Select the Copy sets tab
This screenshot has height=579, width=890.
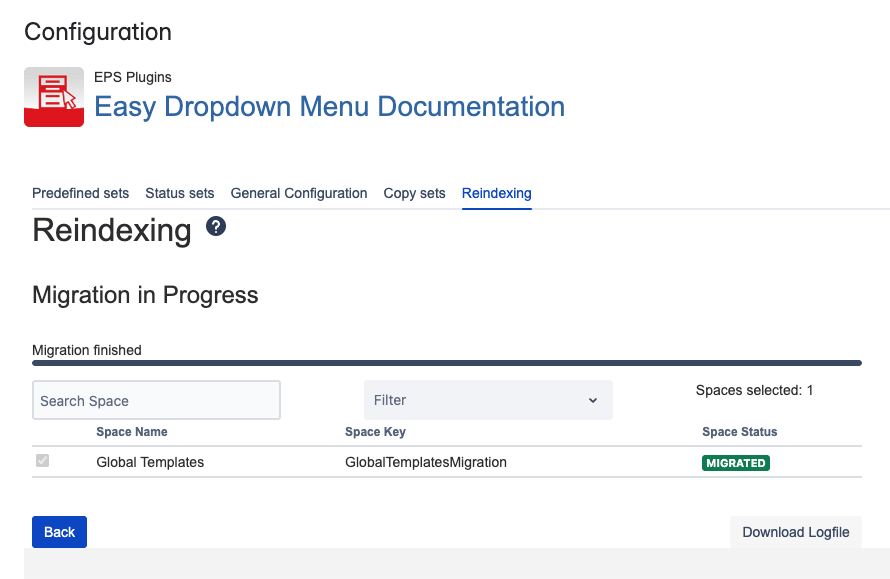pos(414,193)
